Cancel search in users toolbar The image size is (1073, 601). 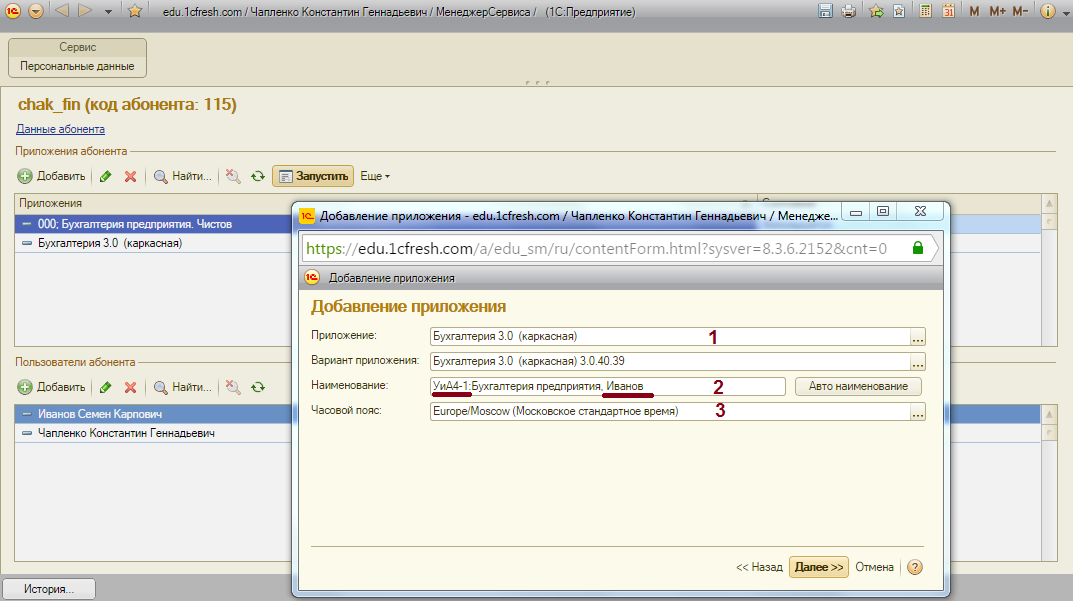coord(232,387)
